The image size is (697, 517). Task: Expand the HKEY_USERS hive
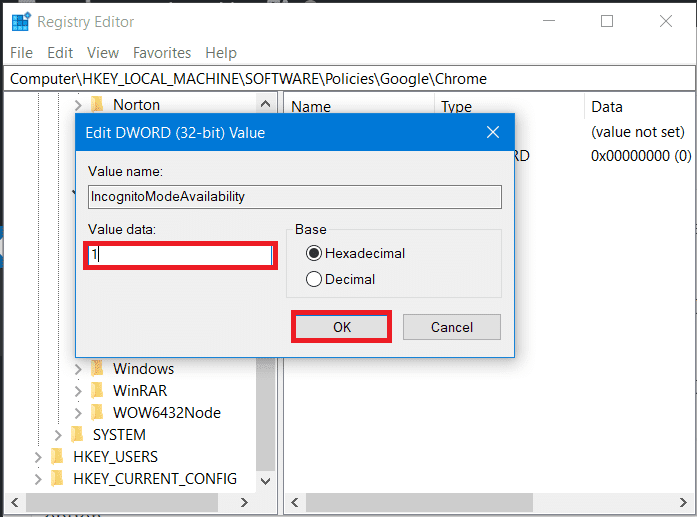point(38,457)
